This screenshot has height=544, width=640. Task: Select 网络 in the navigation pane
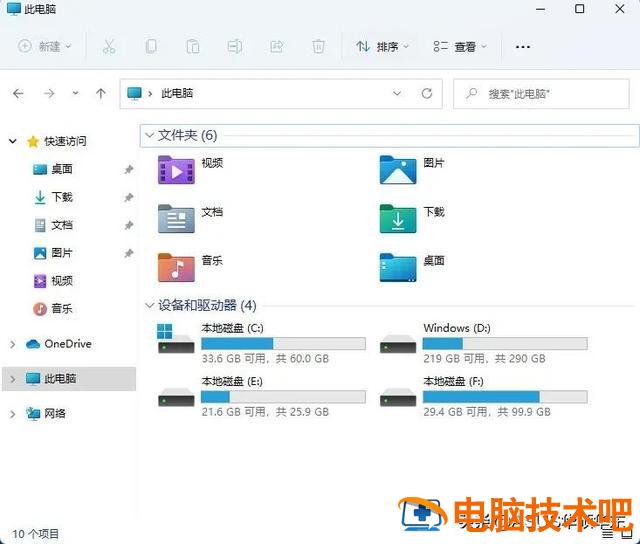[x=55, y=413]
